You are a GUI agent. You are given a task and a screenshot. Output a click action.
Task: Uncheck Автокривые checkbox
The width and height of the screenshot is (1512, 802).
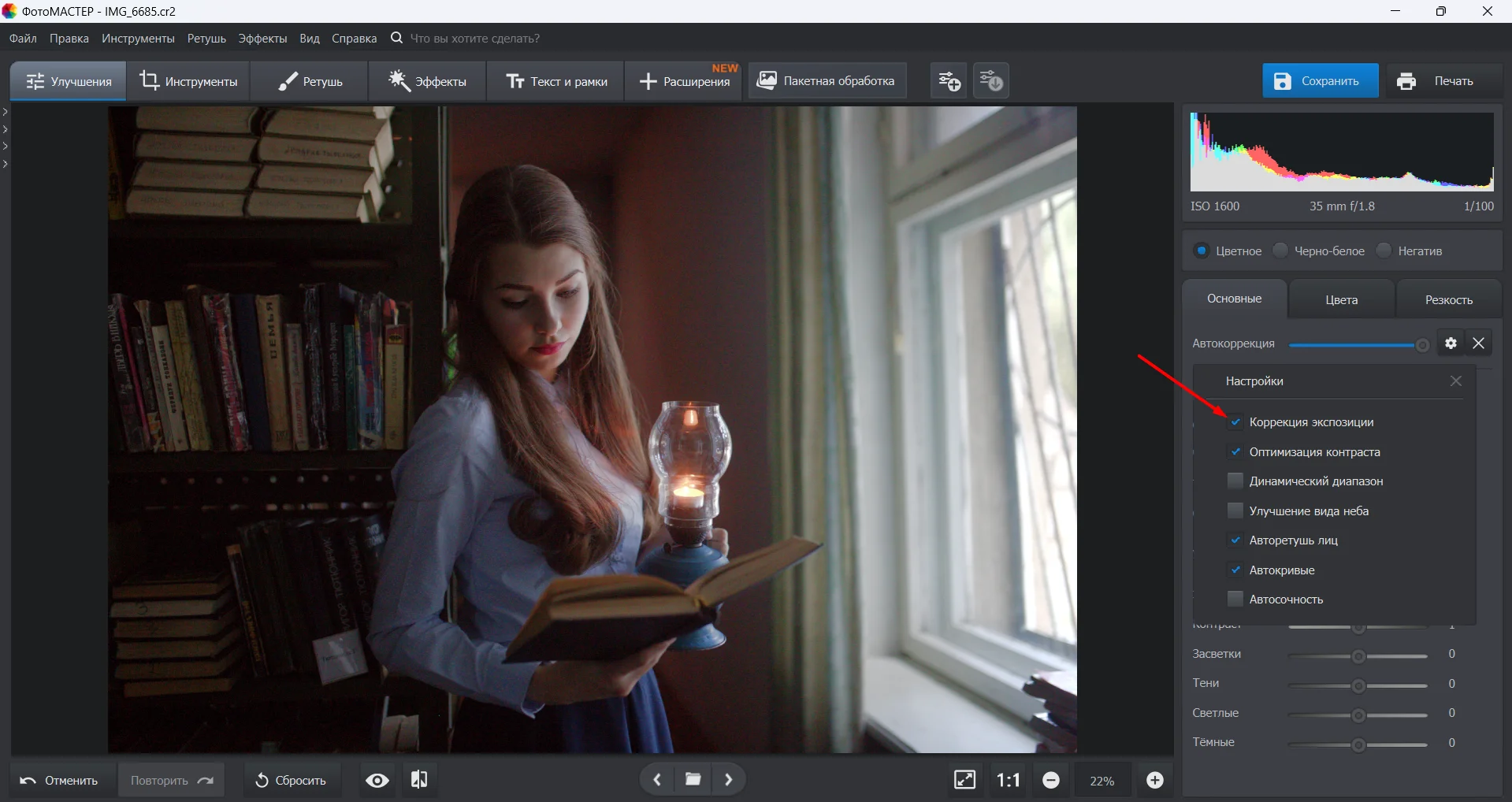(x=1235, y=570)
